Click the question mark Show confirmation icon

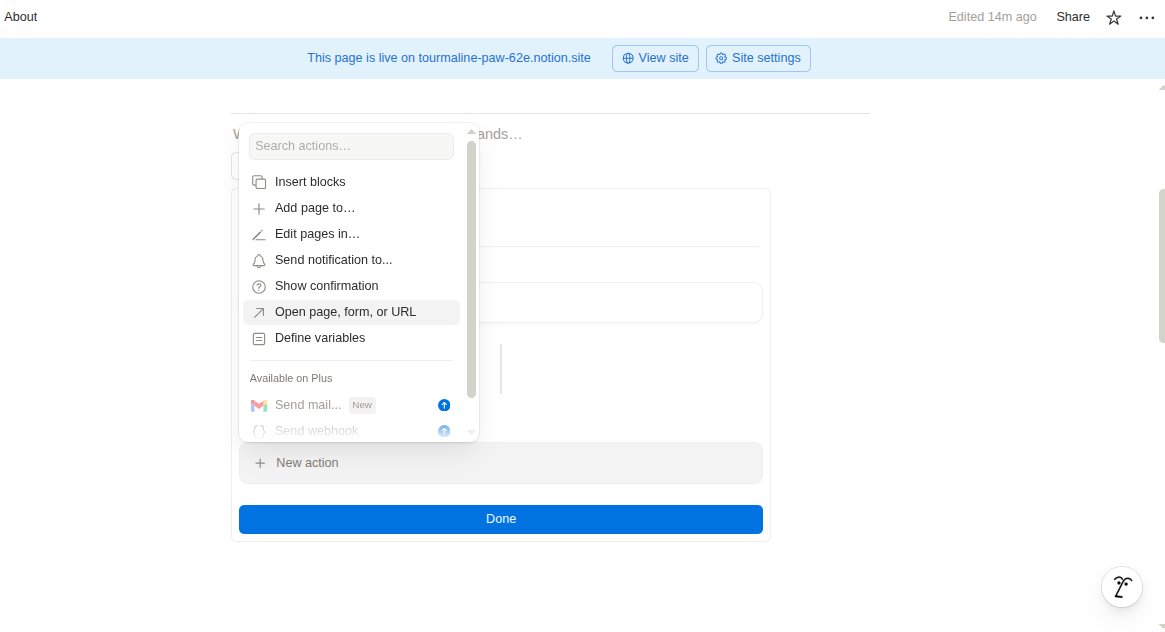[x=259, y=286]
